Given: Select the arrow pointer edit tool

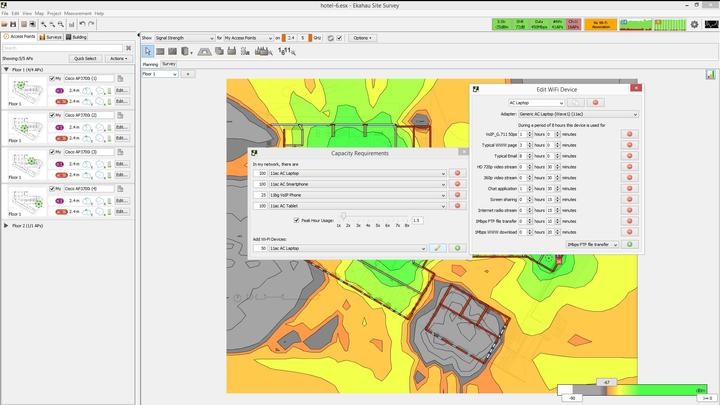Looking at the screenshot, I should coord(148,51).
